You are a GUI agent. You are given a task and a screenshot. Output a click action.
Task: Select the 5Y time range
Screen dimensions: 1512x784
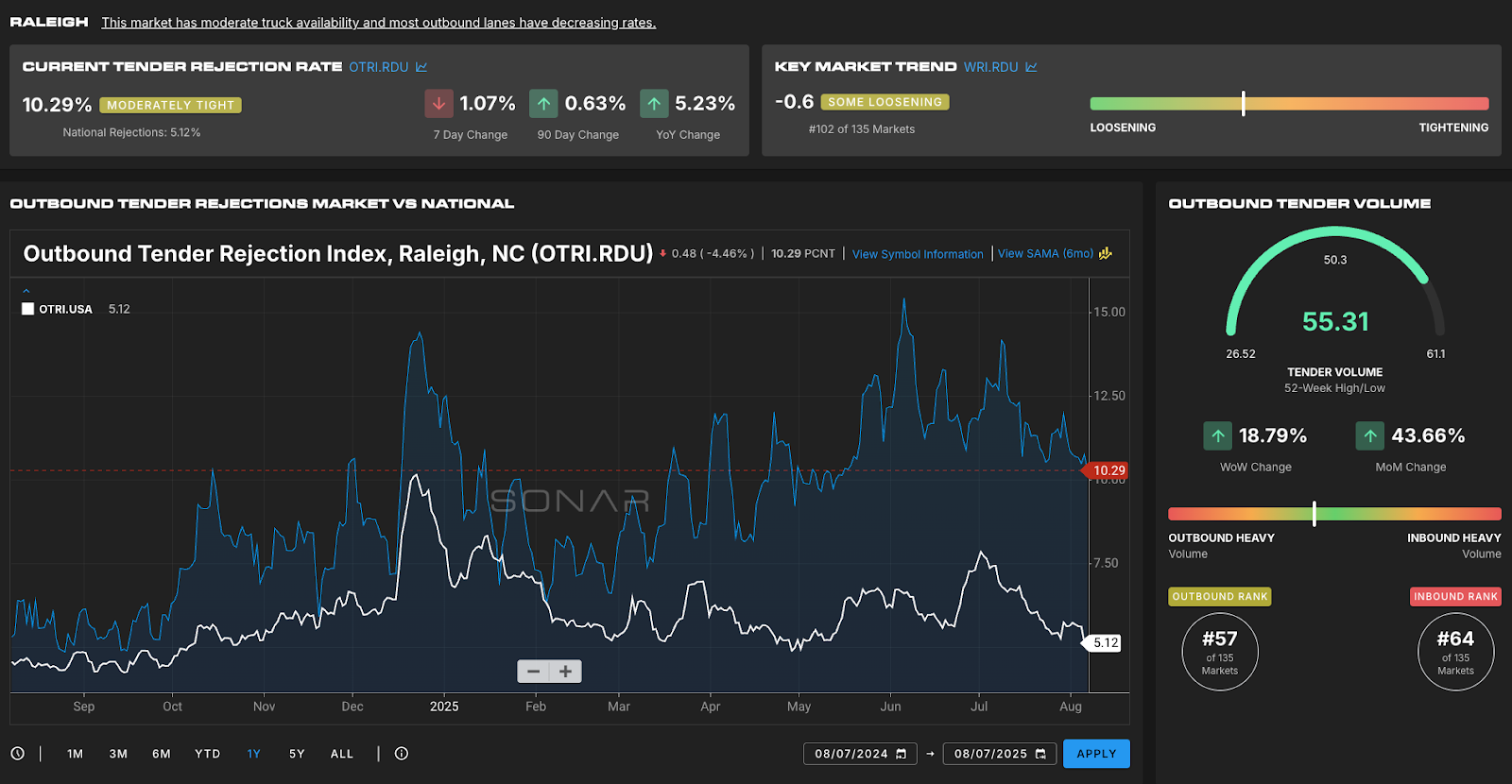pos(297,754)
